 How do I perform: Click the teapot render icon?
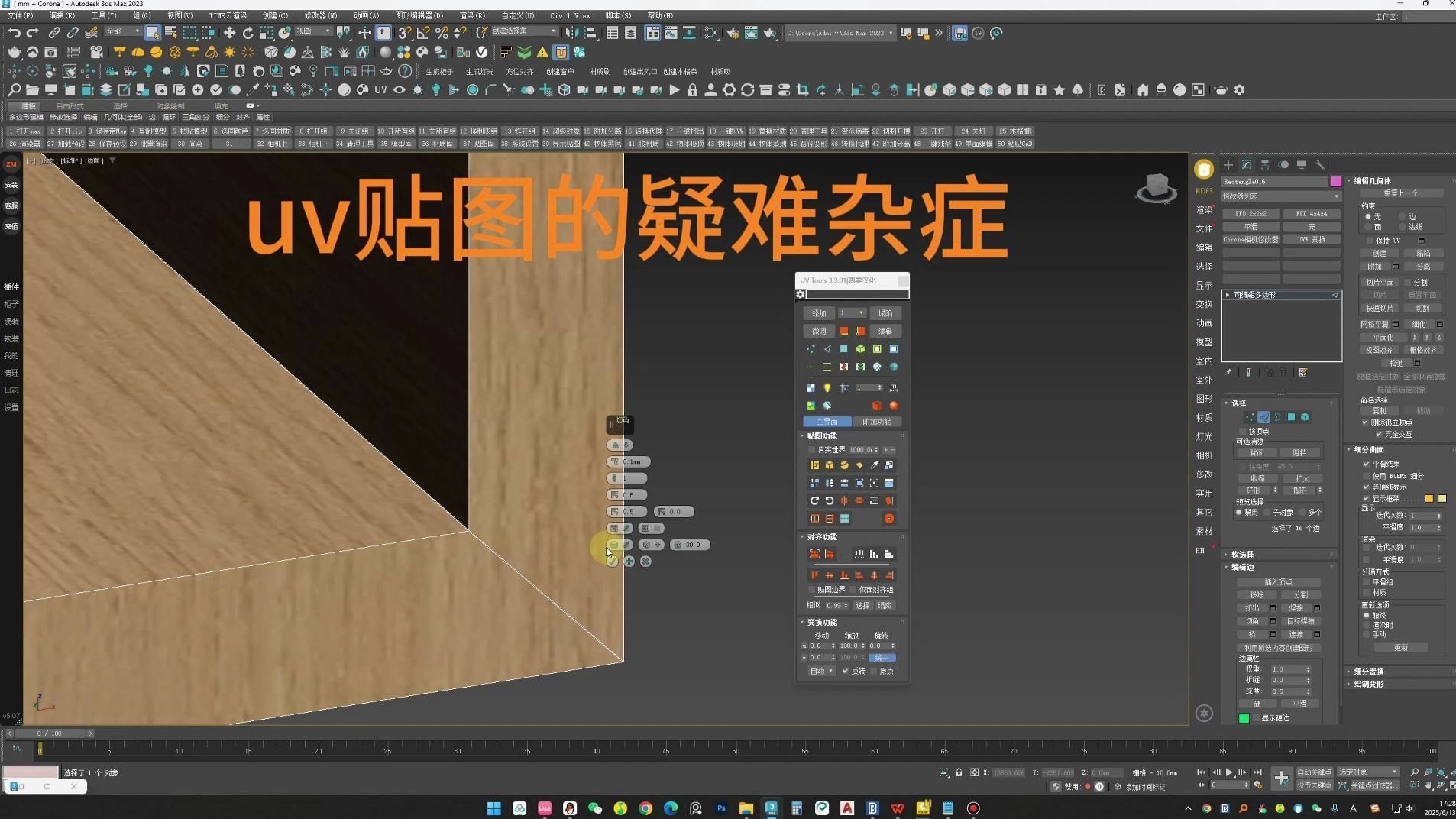click(x=770, y=33)
